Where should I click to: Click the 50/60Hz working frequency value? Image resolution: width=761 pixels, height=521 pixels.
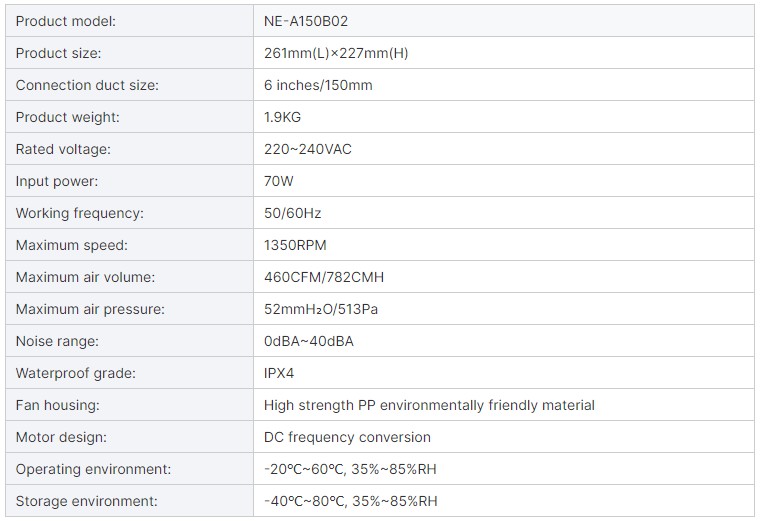tap(292, 213)
